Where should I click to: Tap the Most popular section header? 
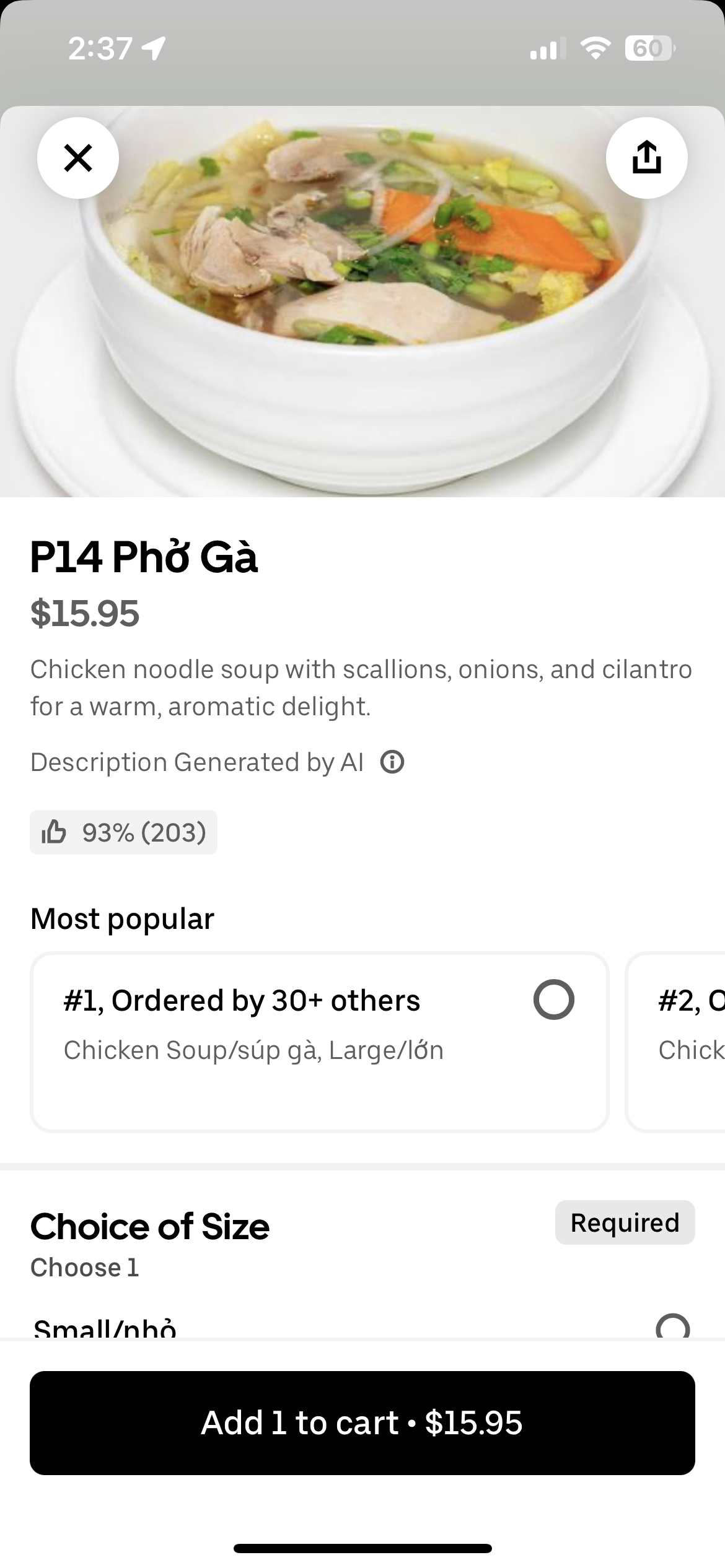(122, 918)
